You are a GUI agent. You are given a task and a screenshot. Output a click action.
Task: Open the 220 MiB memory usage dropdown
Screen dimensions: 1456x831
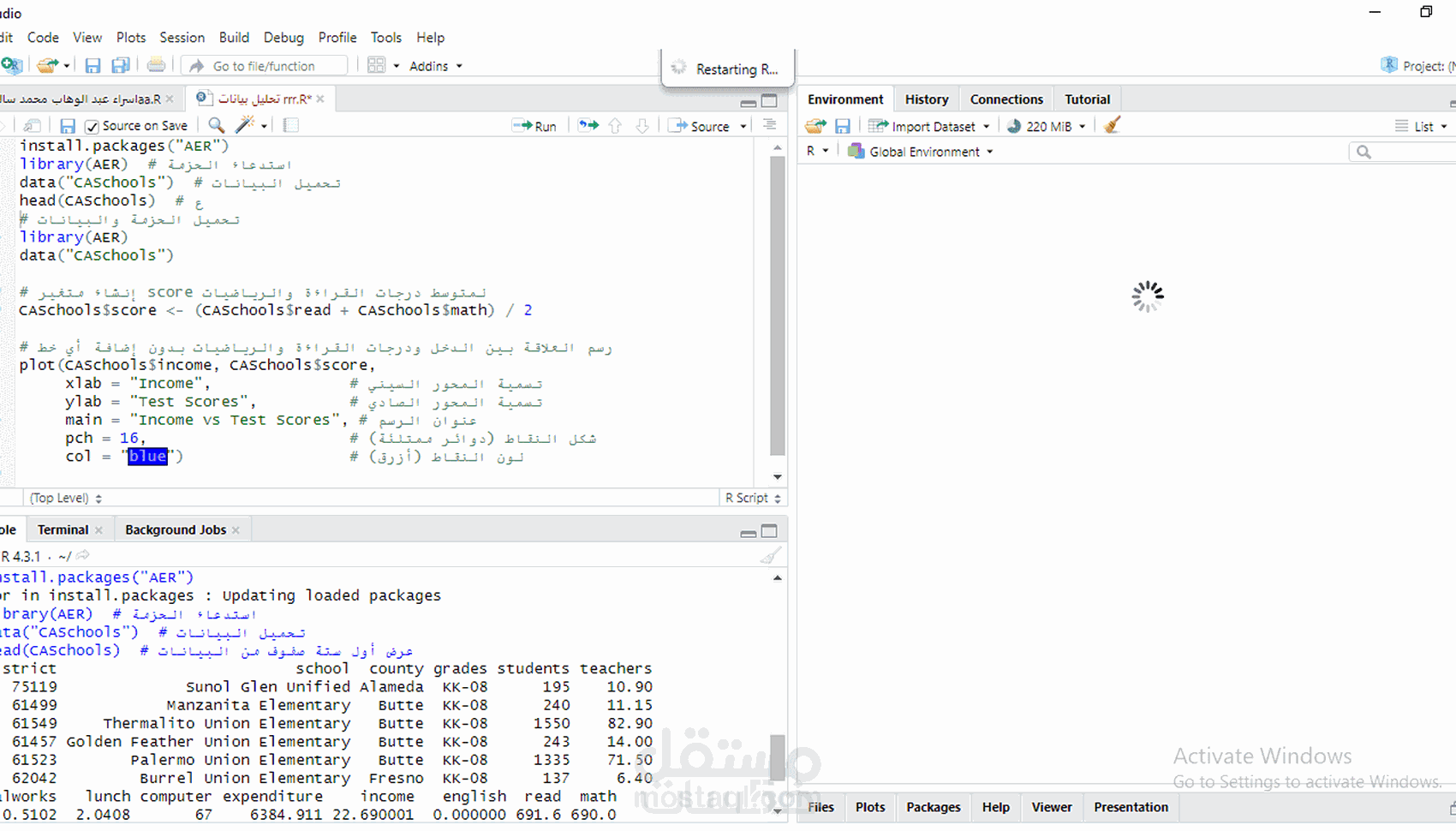(1047, 126)
